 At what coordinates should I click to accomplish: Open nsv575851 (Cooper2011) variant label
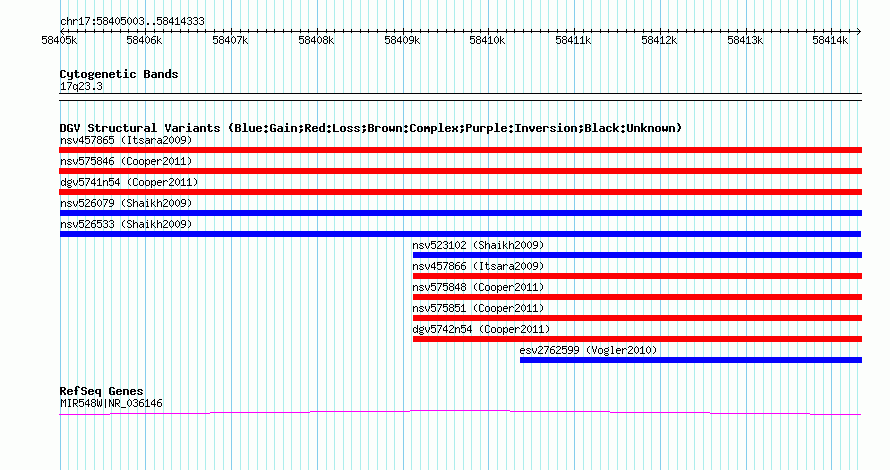click(478, 308)
